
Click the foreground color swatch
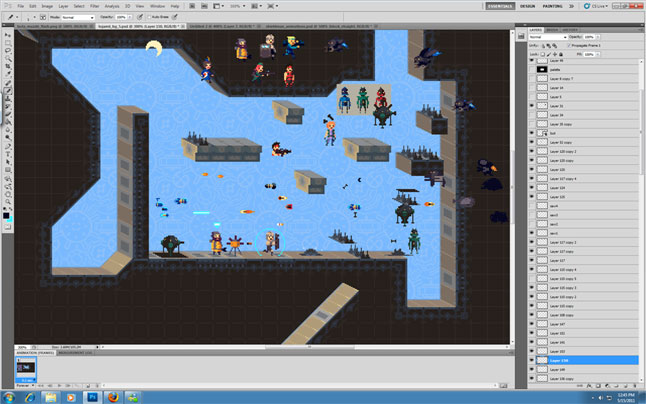6,216
